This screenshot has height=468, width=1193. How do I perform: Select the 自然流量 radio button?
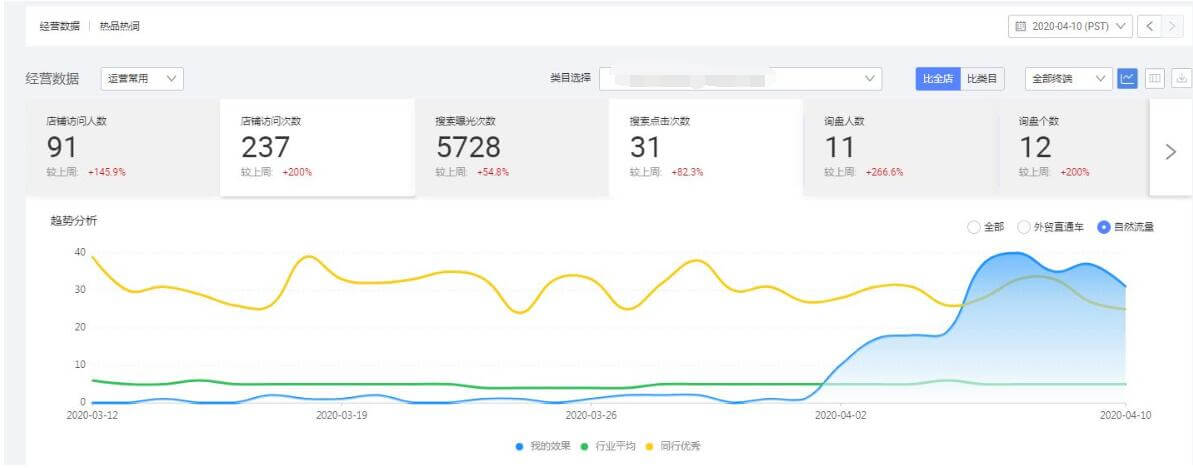1104,227
